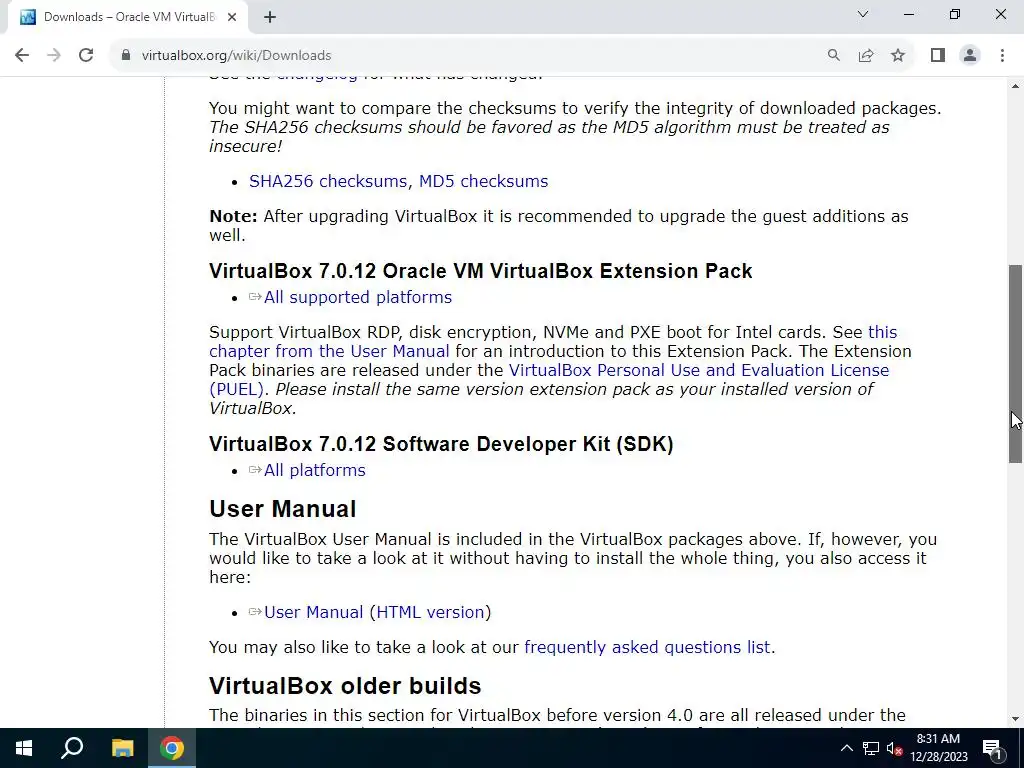
Task: Open Windows taskbar search
Action: (72, 748)
